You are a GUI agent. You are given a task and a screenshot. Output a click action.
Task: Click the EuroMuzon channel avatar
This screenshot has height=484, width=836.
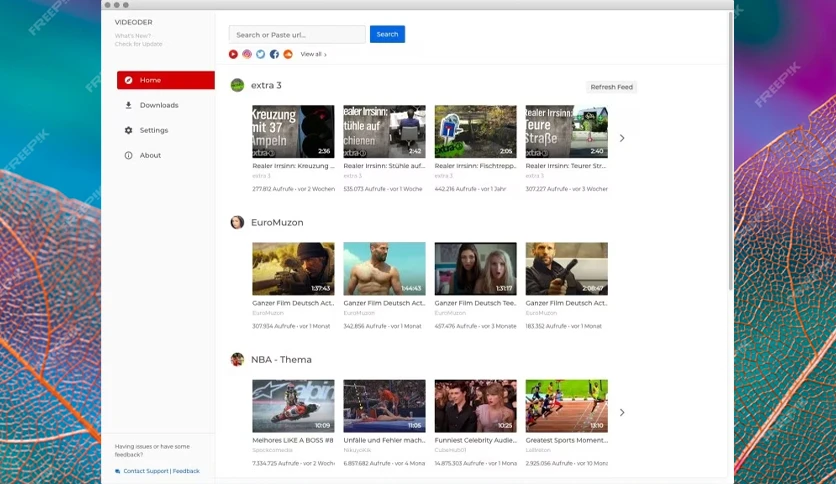coord(237,222)
